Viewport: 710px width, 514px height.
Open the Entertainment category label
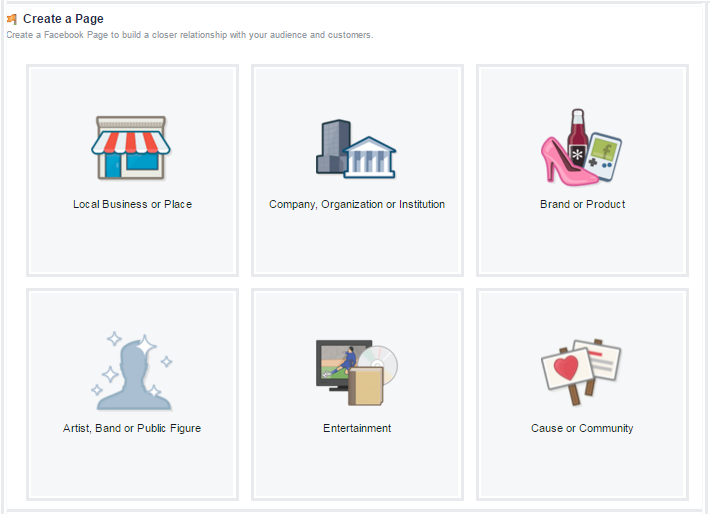point(357,428)
